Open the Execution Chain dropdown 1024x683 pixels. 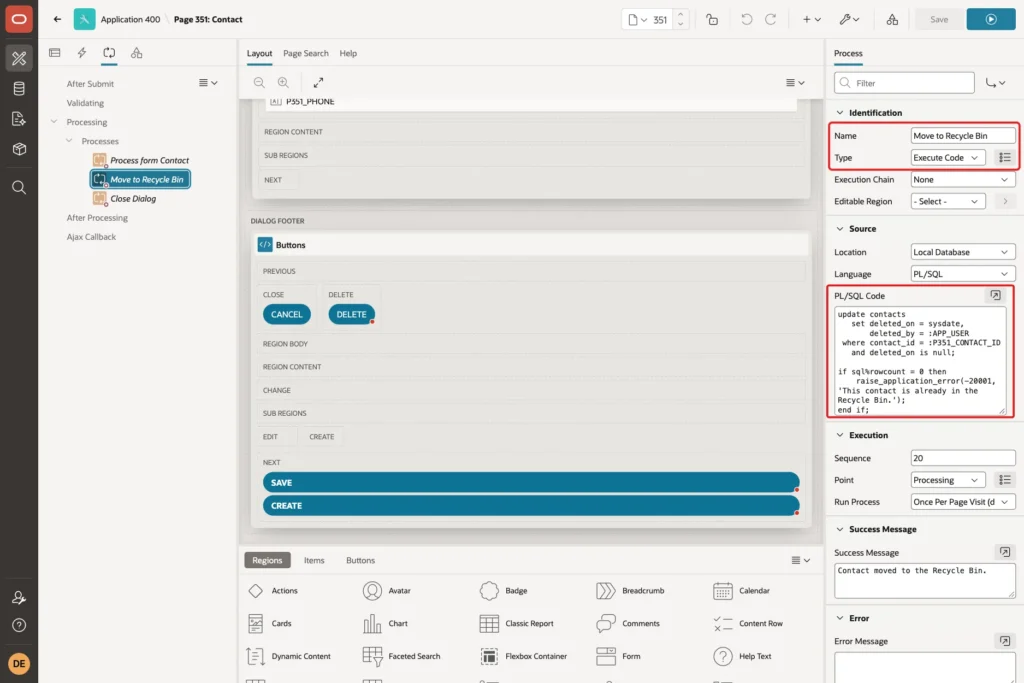coord(963,180)
